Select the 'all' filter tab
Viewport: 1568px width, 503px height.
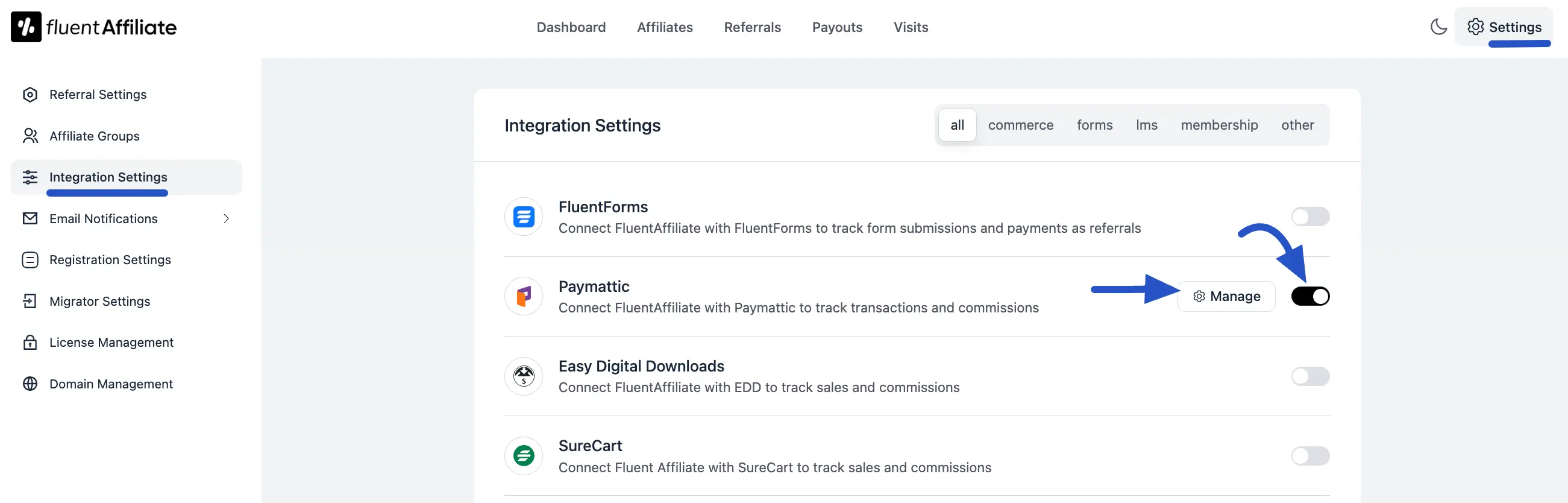[x=957, y=125]
